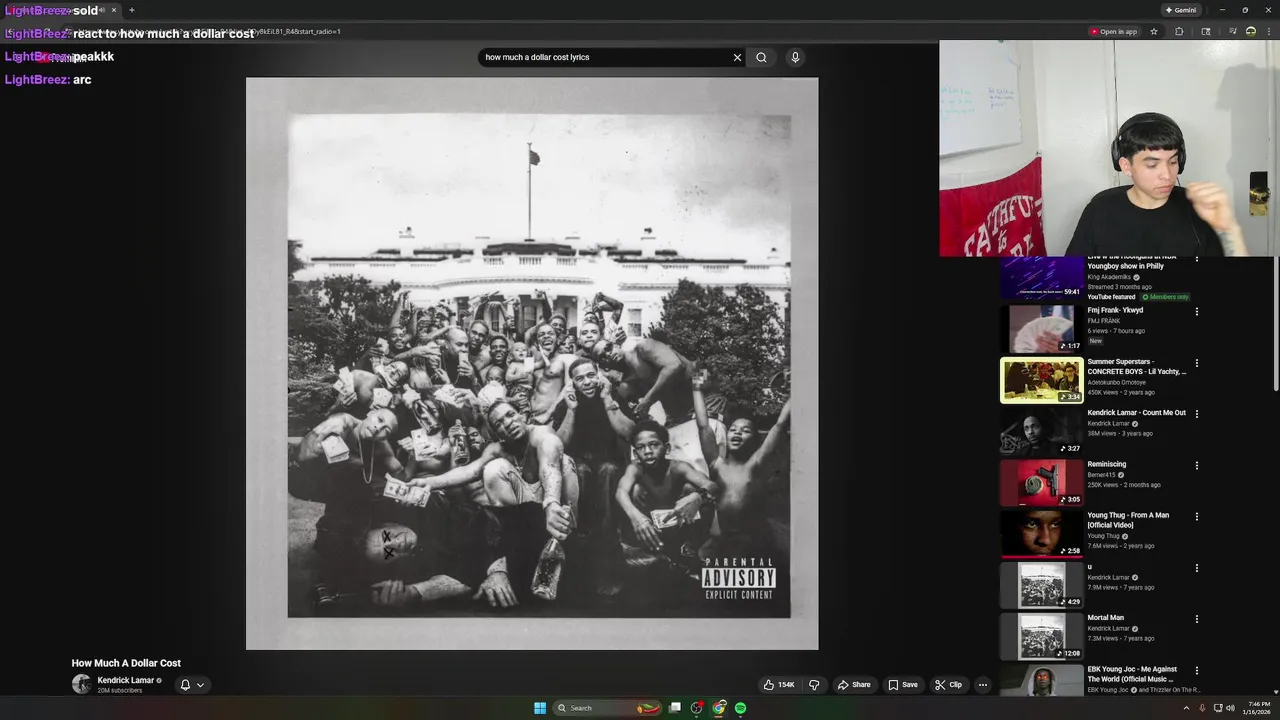Screen dimensions: 1280x720
Task: Open options for Count Me Out
Action: click(1196, 414)
